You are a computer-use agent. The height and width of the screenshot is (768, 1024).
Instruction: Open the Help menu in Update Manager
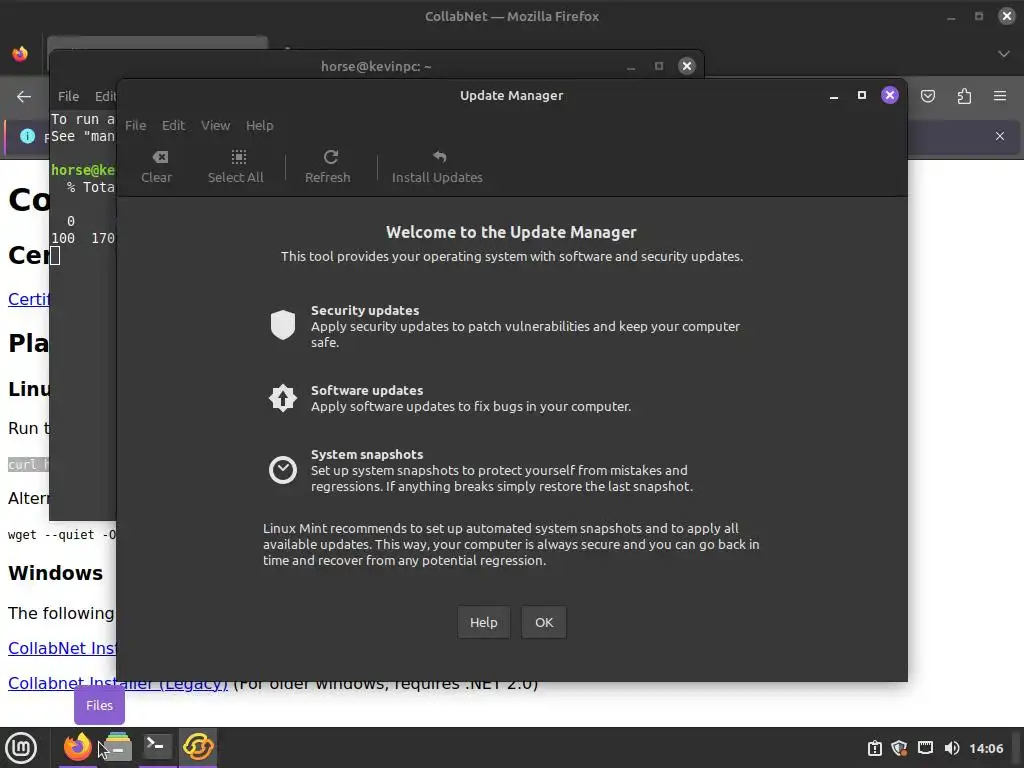click(x=259, y=125)
